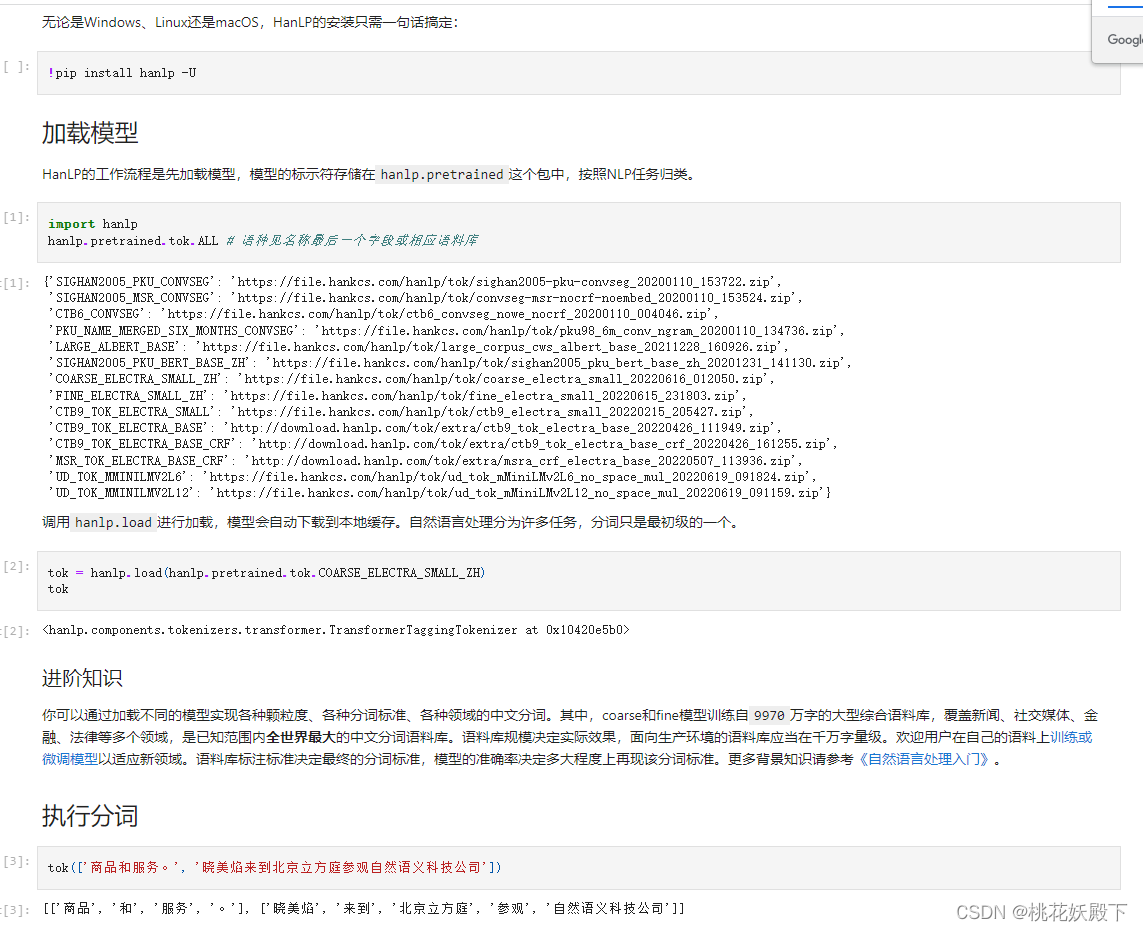
Task: Click the 进阶知识 heading
Action: click(82, 678)
